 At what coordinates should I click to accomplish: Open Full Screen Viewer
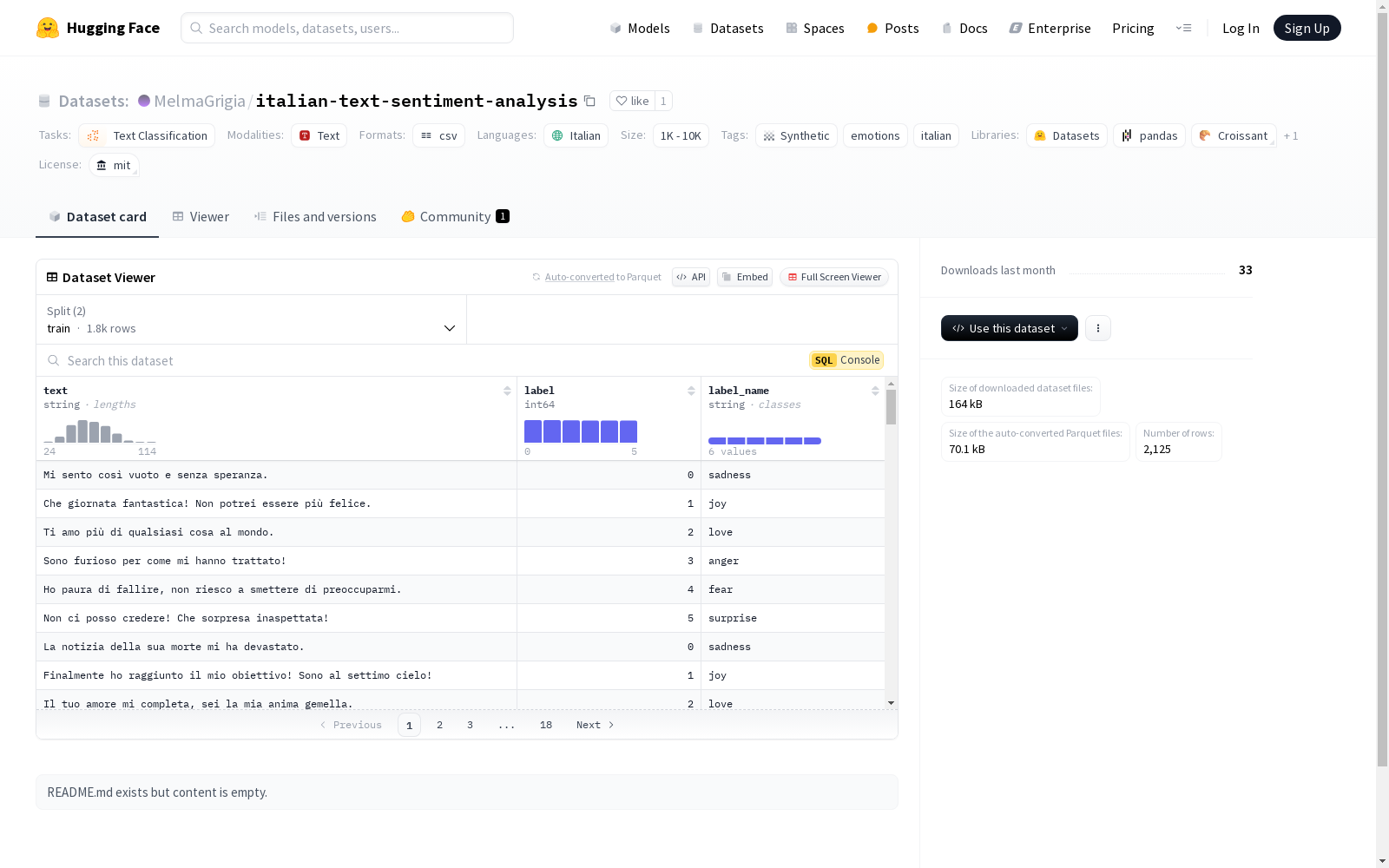point(834,277)
